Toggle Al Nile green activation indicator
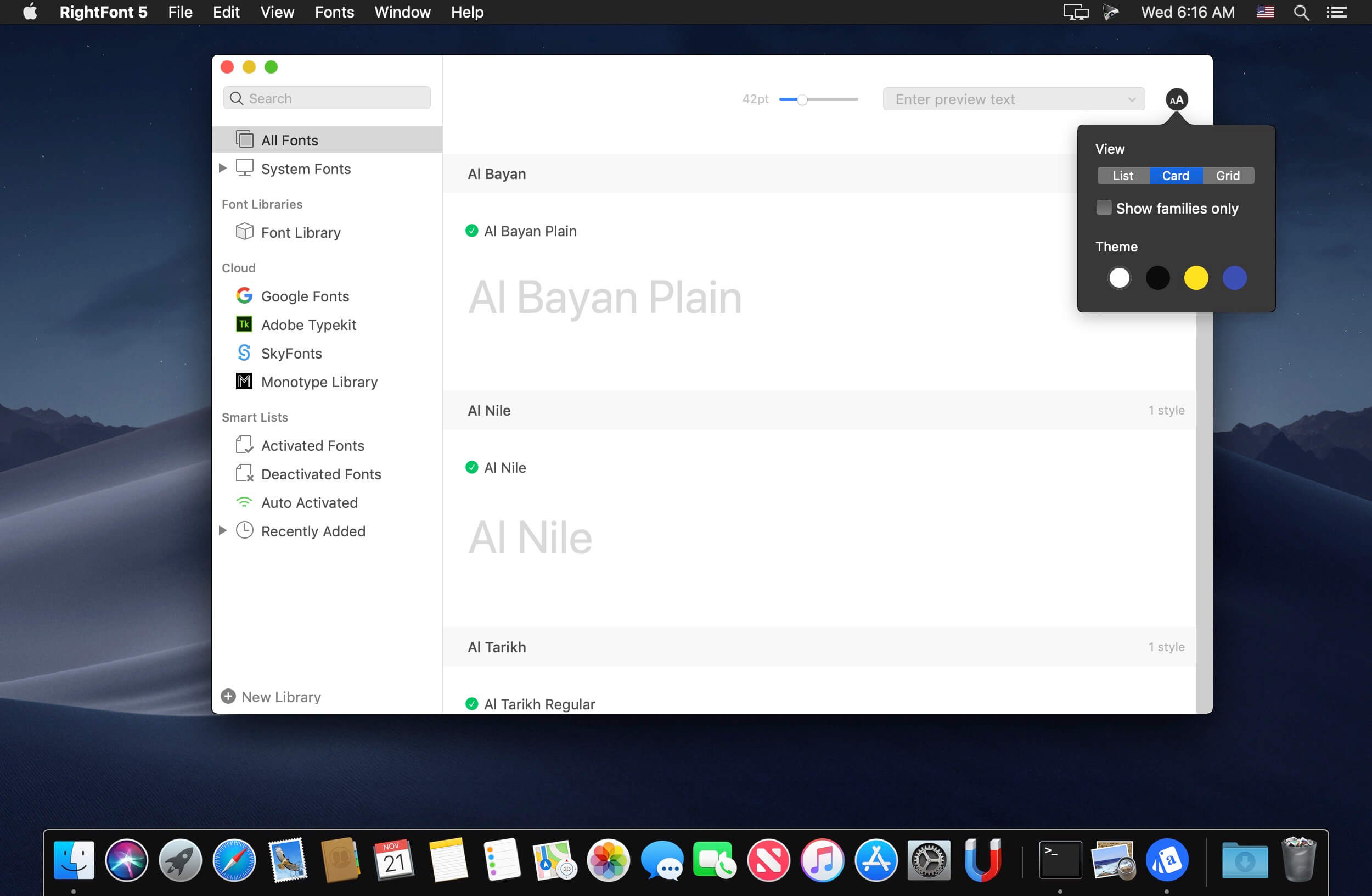This screenshot has width=1372, height=896. [471, 467]
